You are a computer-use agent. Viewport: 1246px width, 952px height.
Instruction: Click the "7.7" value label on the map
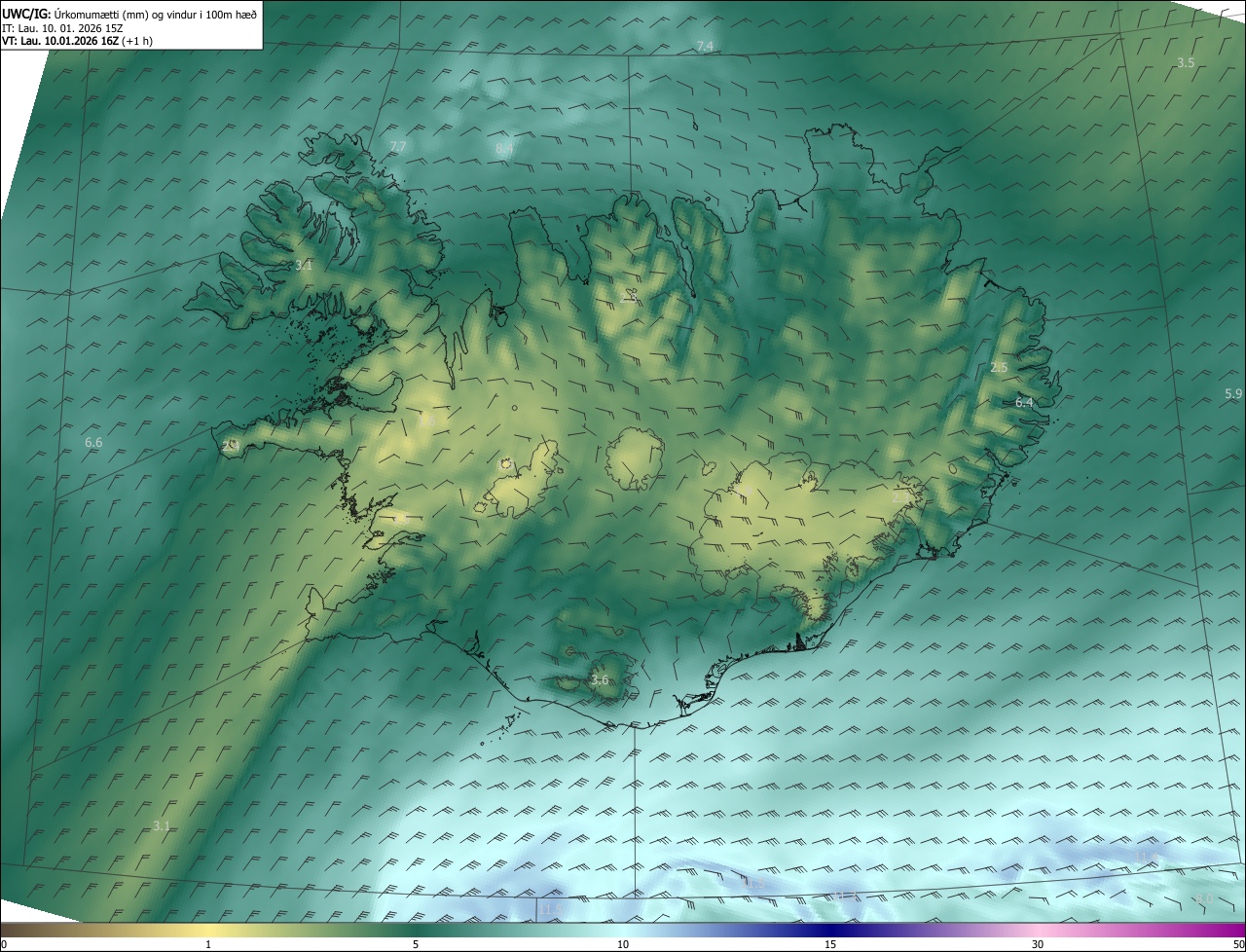tap(397, 147)
